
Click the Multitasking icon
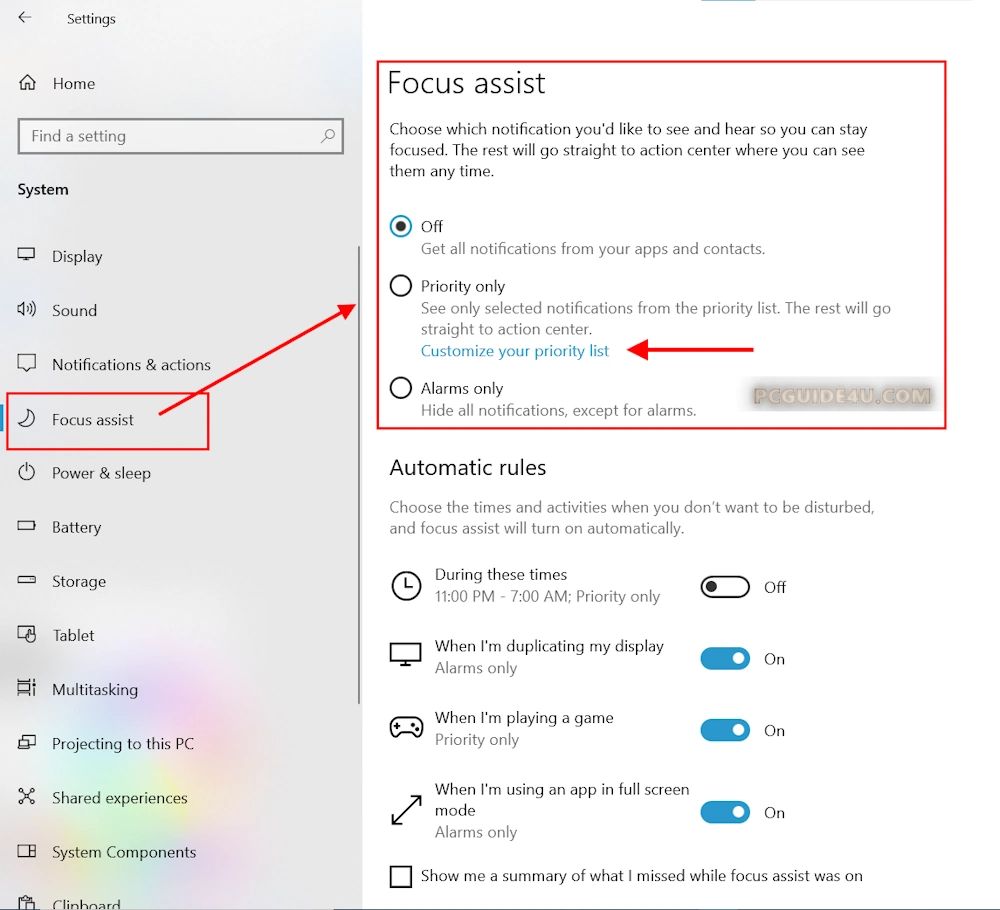tap(27, 689)
